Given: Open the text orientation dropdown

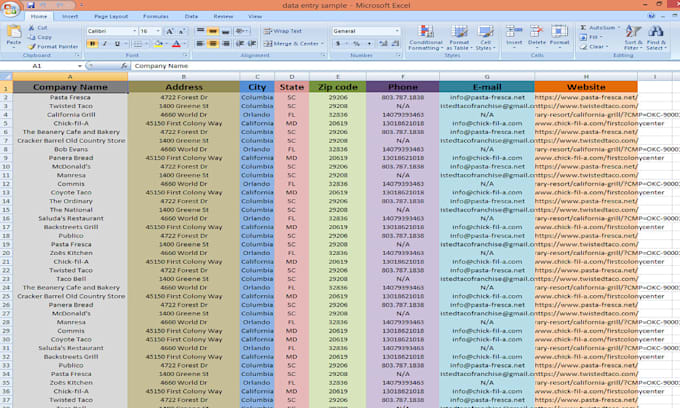Looking at the screenshot, I should click(x=241, y=31).
